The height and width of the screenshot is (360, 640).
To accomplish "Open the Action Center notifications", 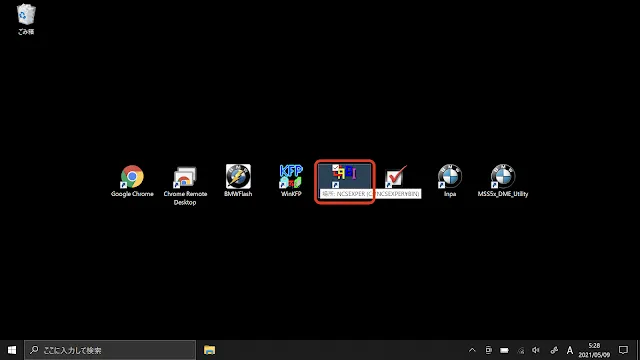I will pos(623,350).
